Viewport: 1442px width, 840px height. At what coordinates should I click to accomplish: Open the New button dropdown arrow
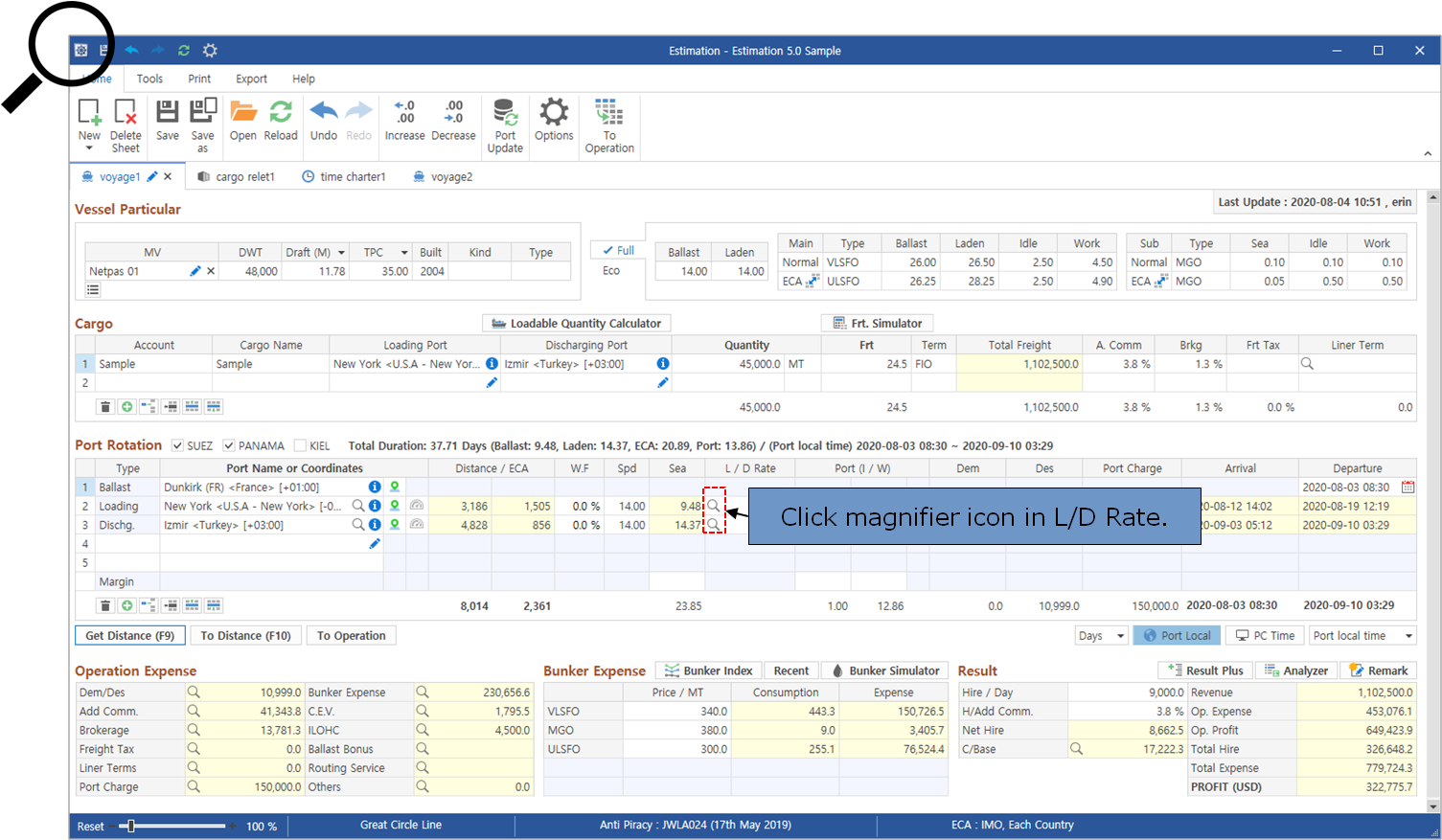89,148
